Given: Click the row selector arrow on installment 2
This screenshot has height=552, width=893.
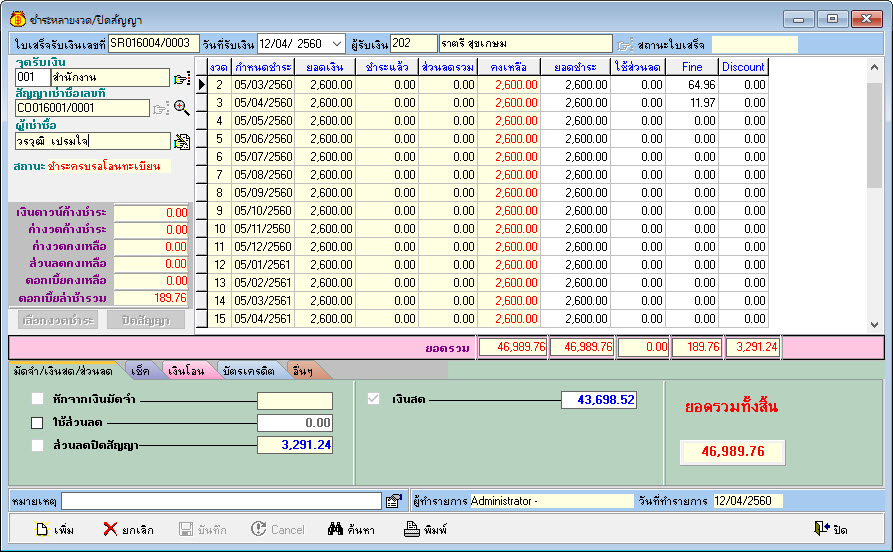Looking at the screenshot, I should [202, 85].
